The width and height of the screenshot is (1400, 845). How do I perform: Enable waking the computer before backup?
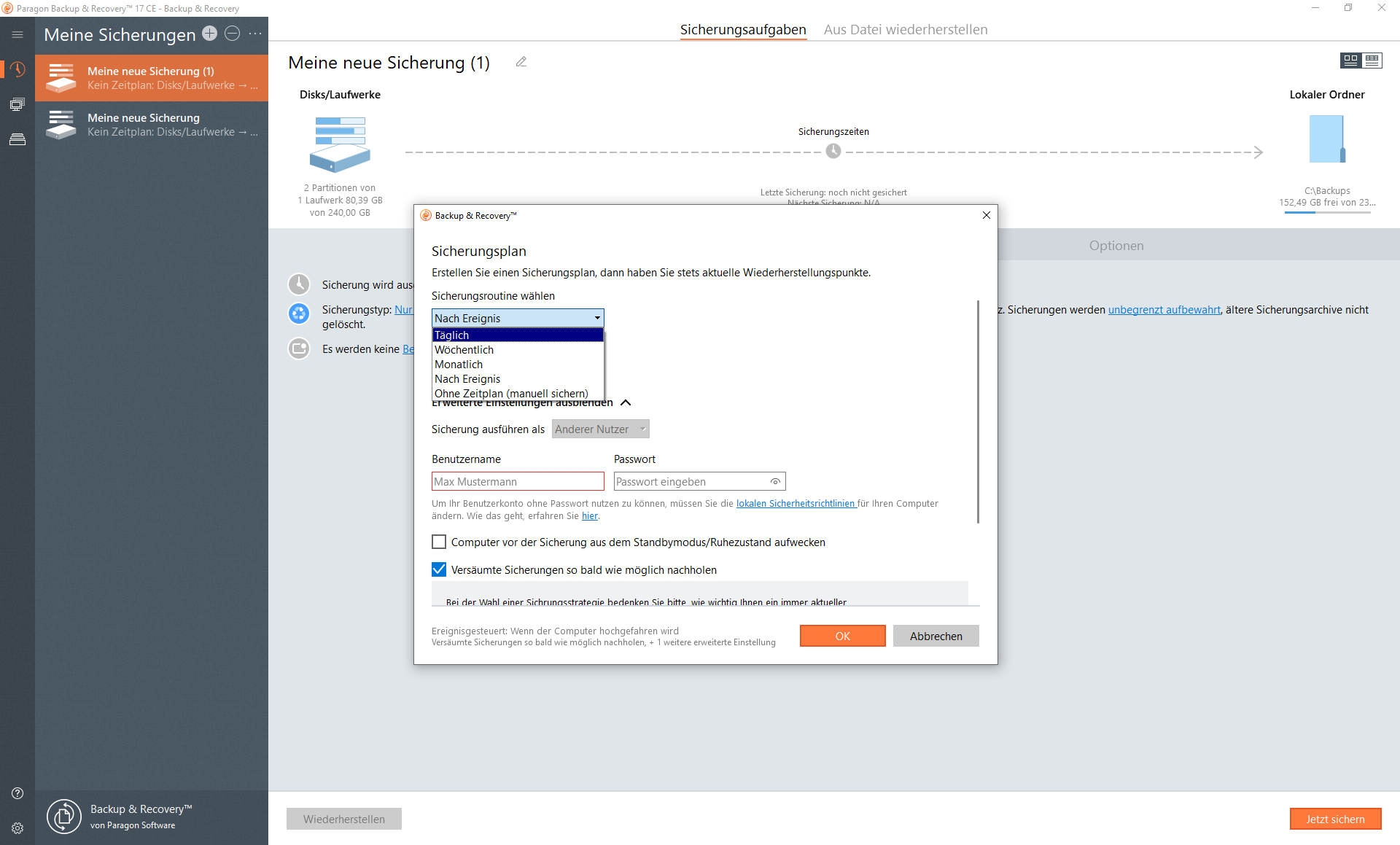(438, 542)
